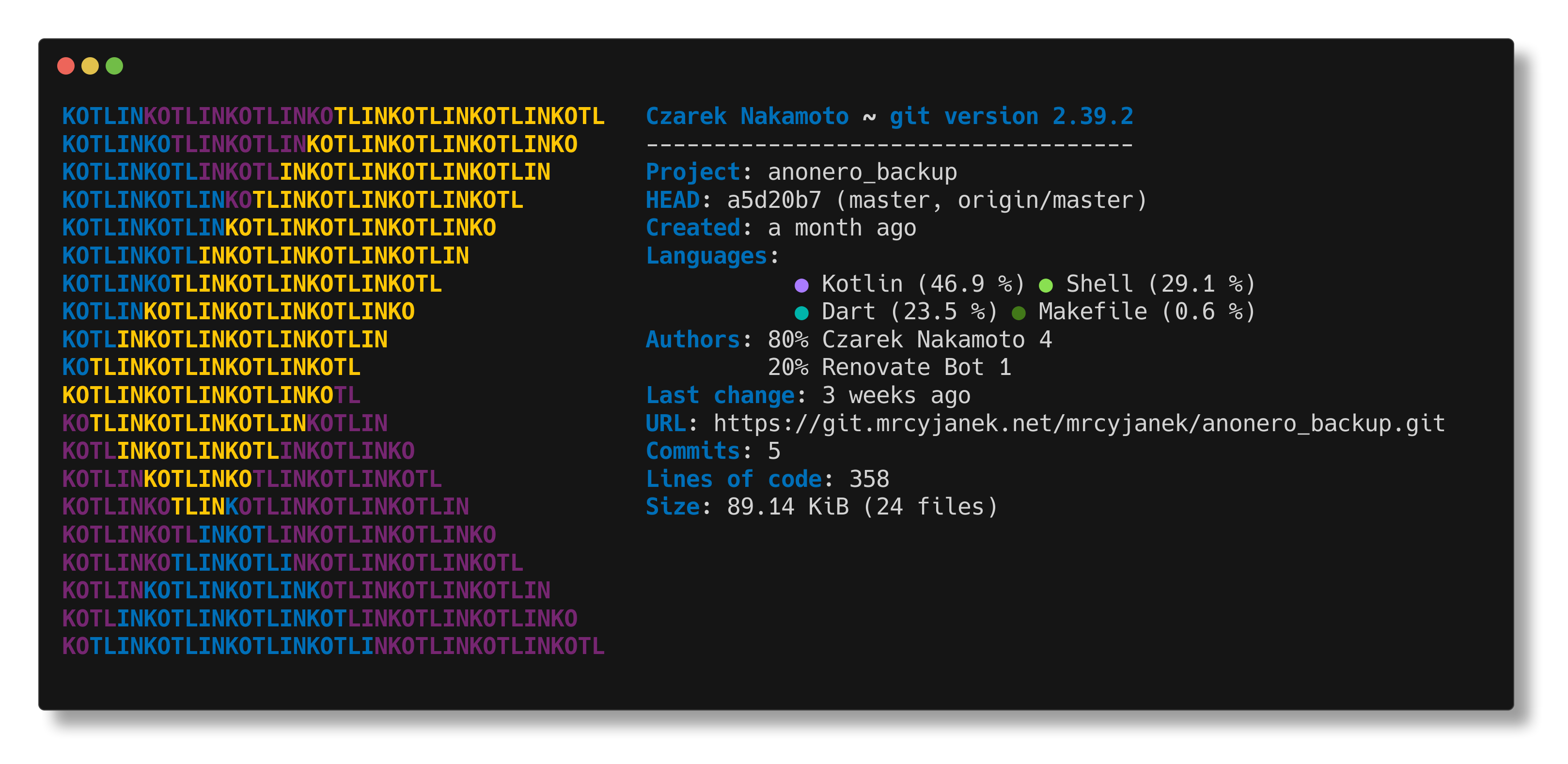Screen dimensions: 1568x764
Task: Click 'a month ago' value
Action: [842, 228]
